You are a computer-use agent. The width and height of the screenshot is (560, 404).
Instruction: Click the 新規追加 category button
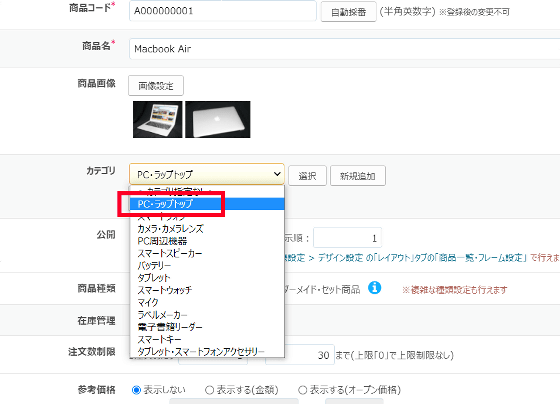tap(358, 176)
